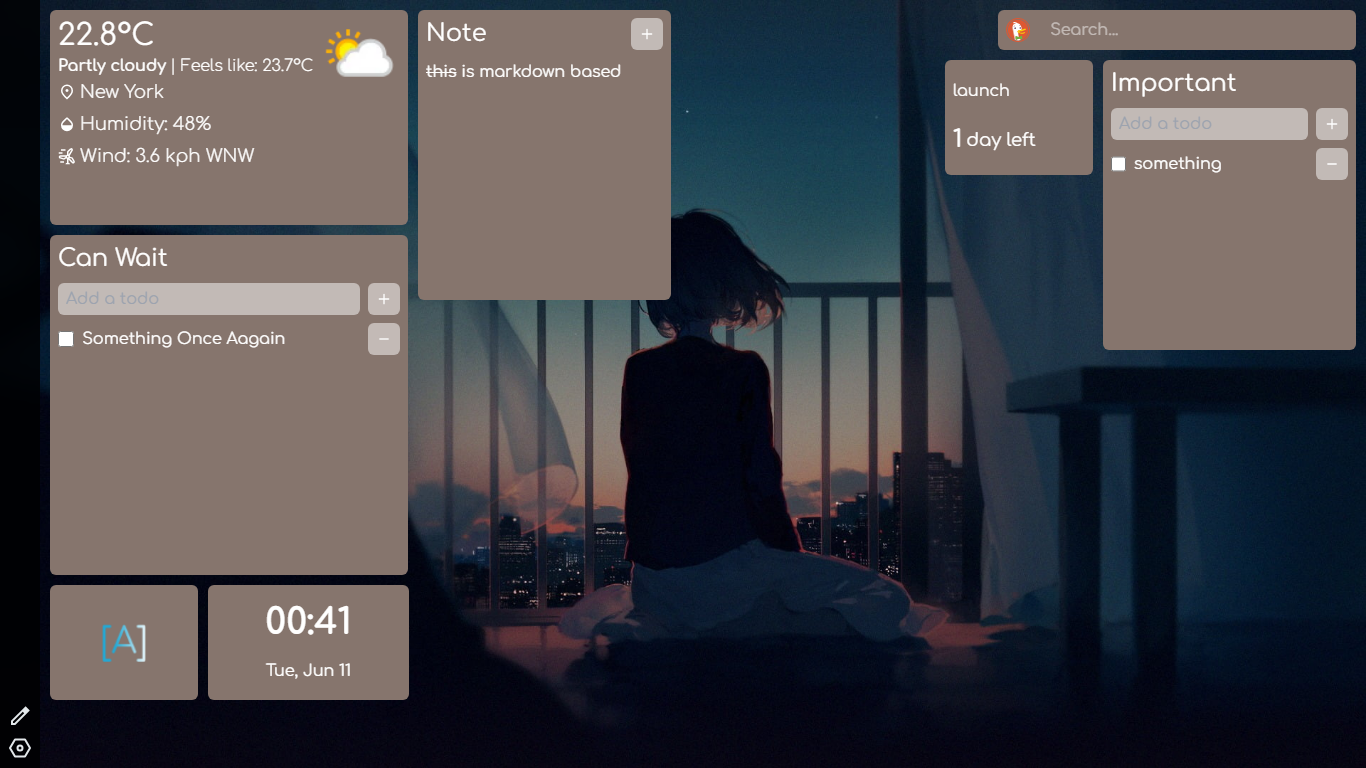Image resolution: width=1366 pixels, height=768 pixels.
Task: Click the partly cloudy weather icon
Action: click(358, 53)
